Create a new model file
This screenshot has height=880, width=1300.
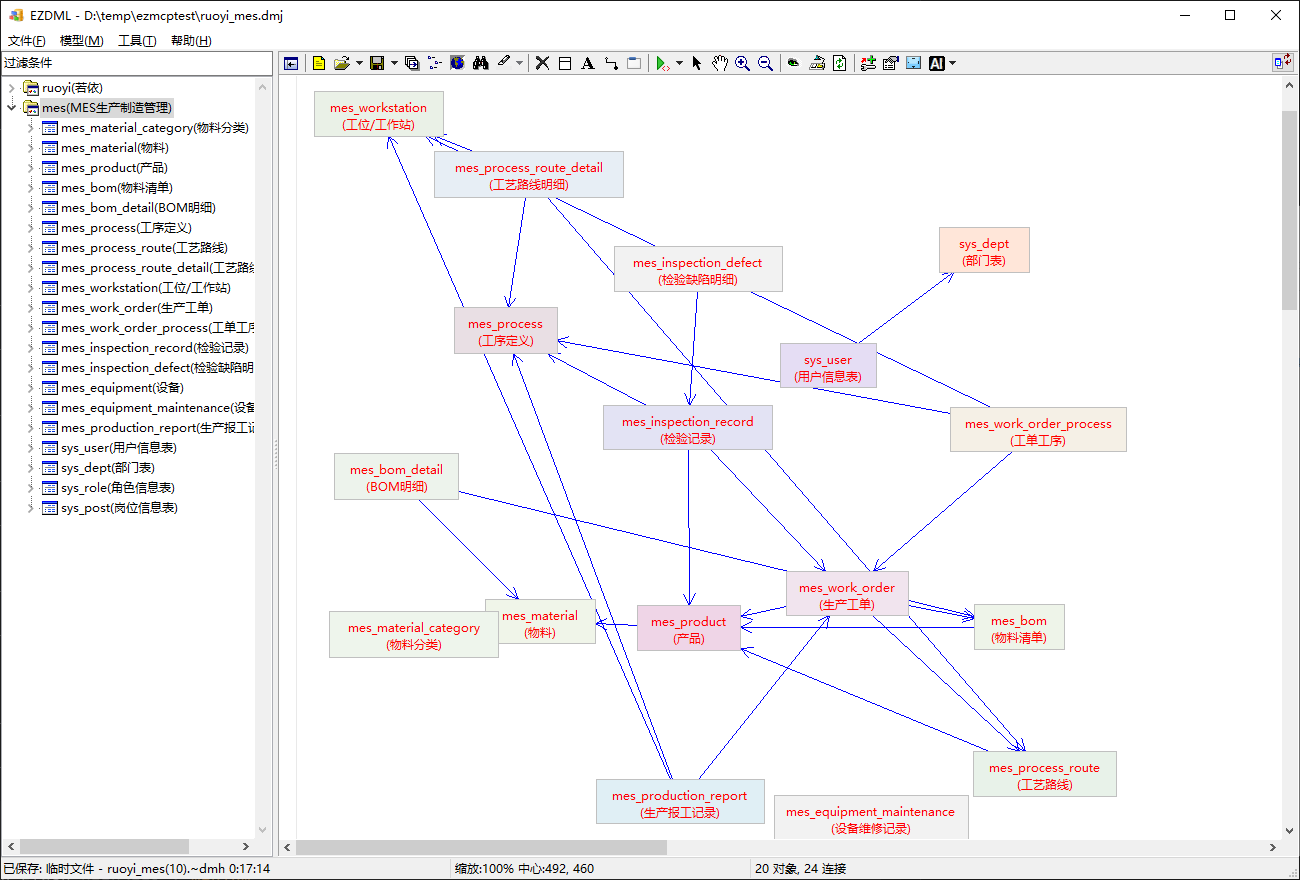click(319, 63)
